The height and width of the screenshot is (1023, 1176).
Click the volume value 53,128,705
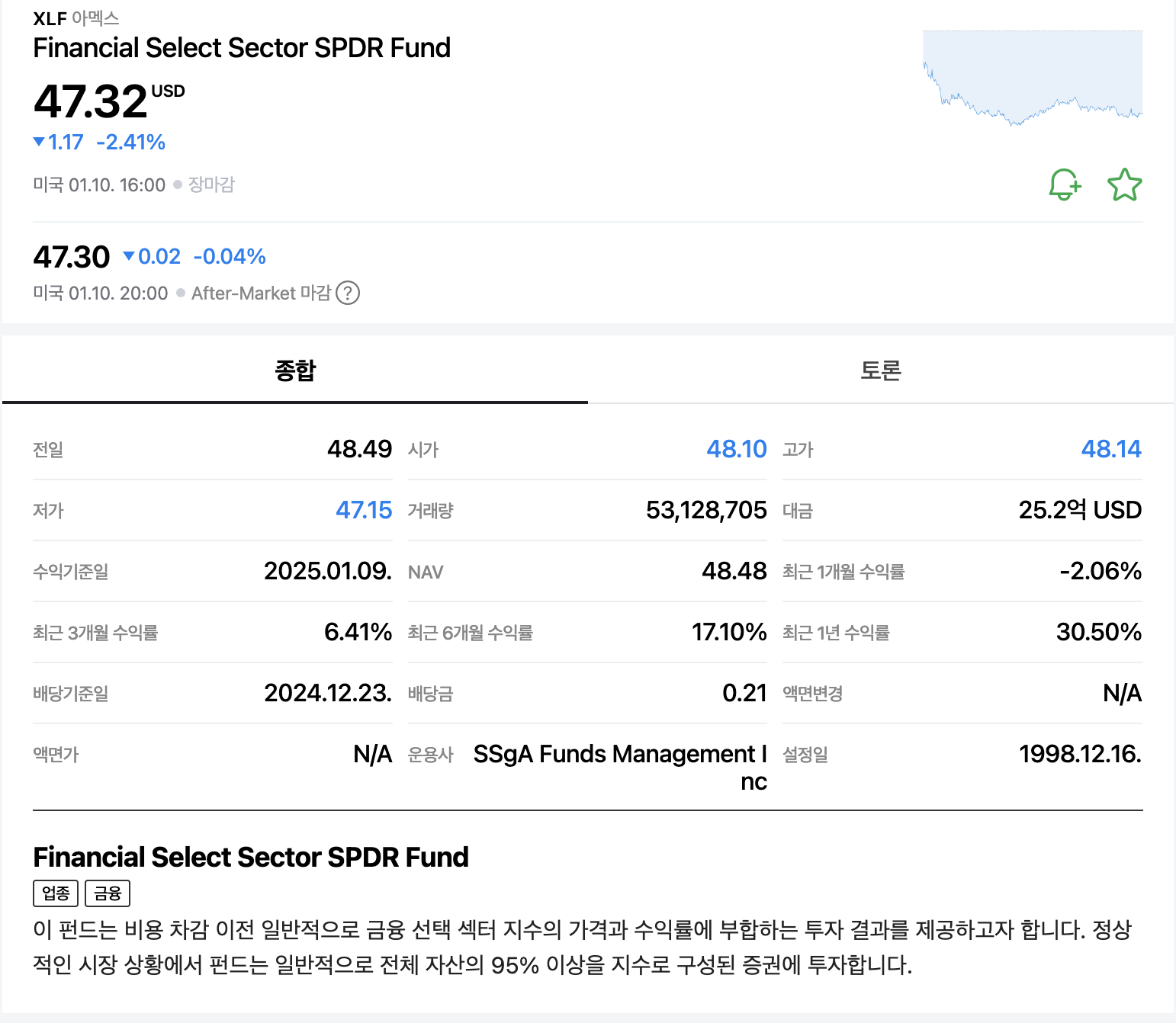pyautogui.click(x=706, y=510)
